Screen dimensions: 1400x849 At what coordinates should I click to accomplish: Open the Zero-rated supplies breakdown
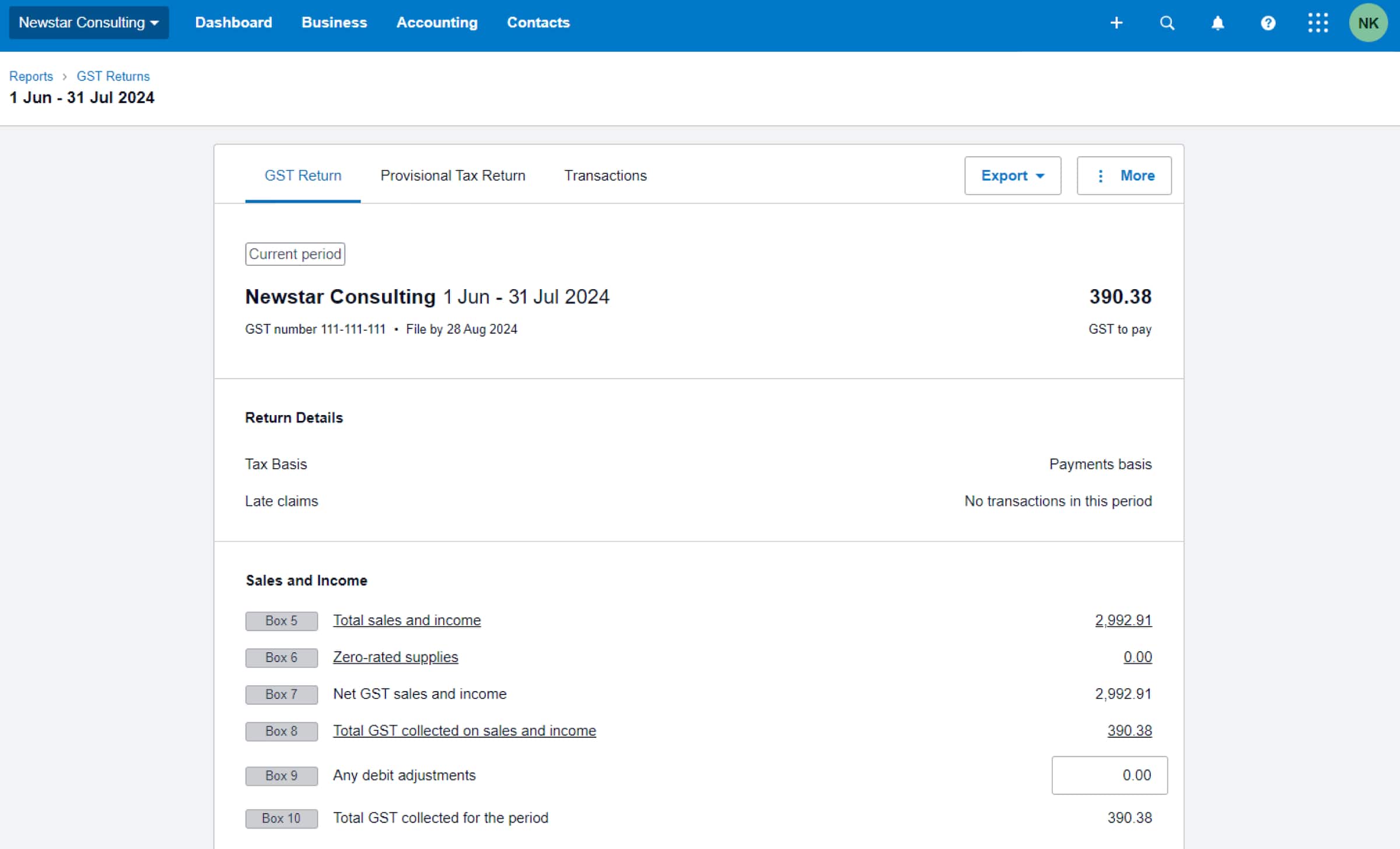395,657
